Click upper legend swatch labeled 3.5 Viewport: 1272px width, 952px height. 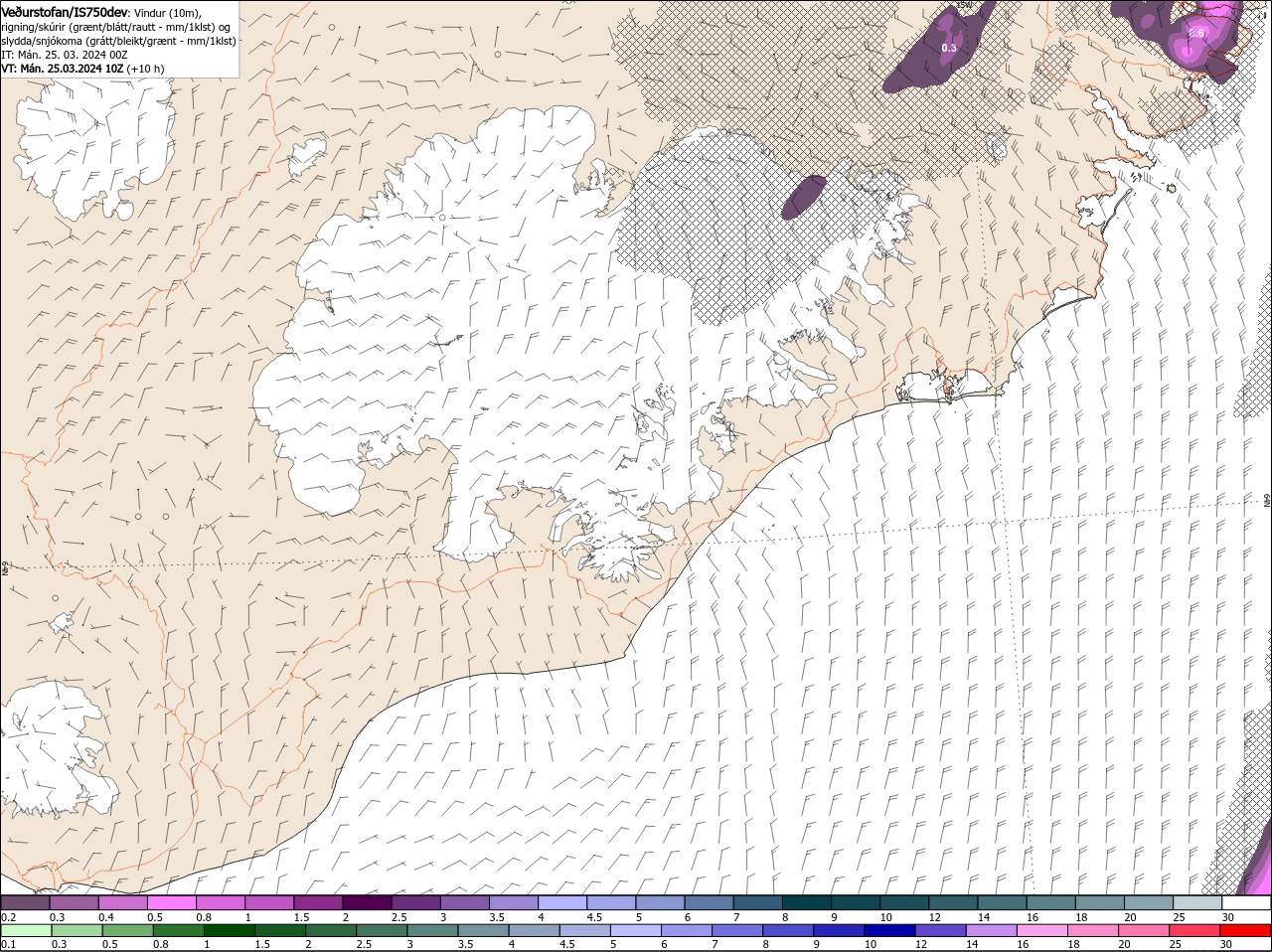tap(513, 902)
